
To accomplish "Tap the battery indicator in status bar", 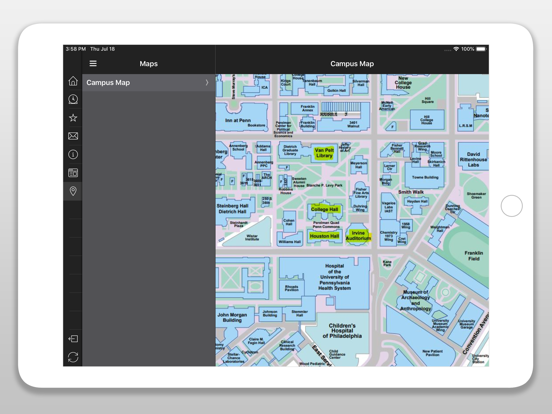I will pos(481,49).
